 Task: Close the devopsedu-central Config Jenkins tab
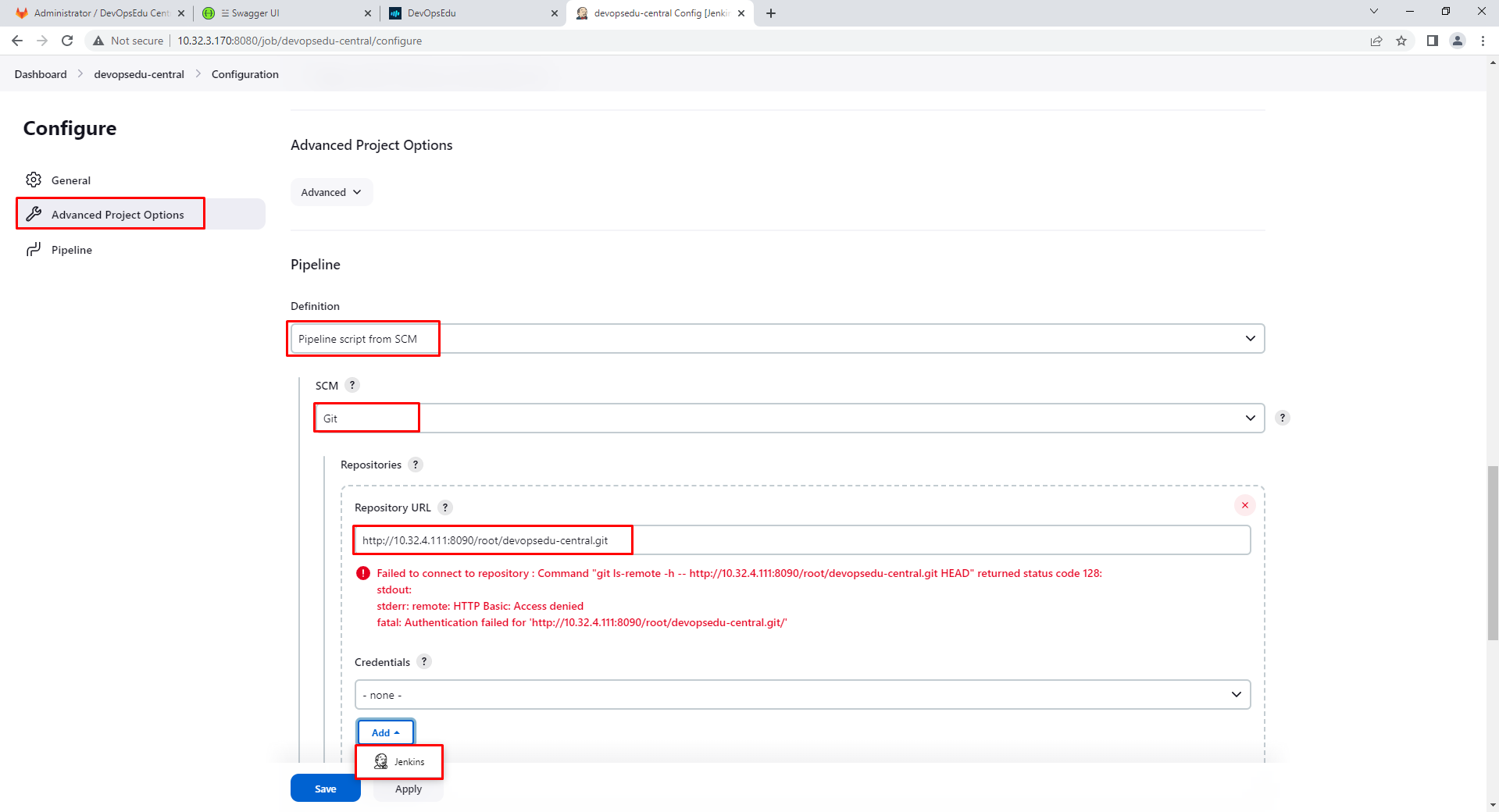[741, 13]
